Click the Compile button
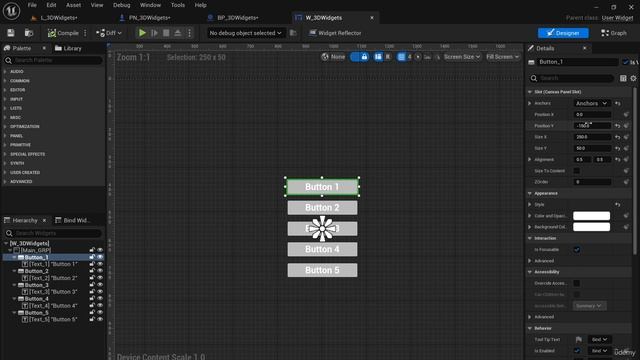This screenshot has height=360, width=640. tap(63, 33)
